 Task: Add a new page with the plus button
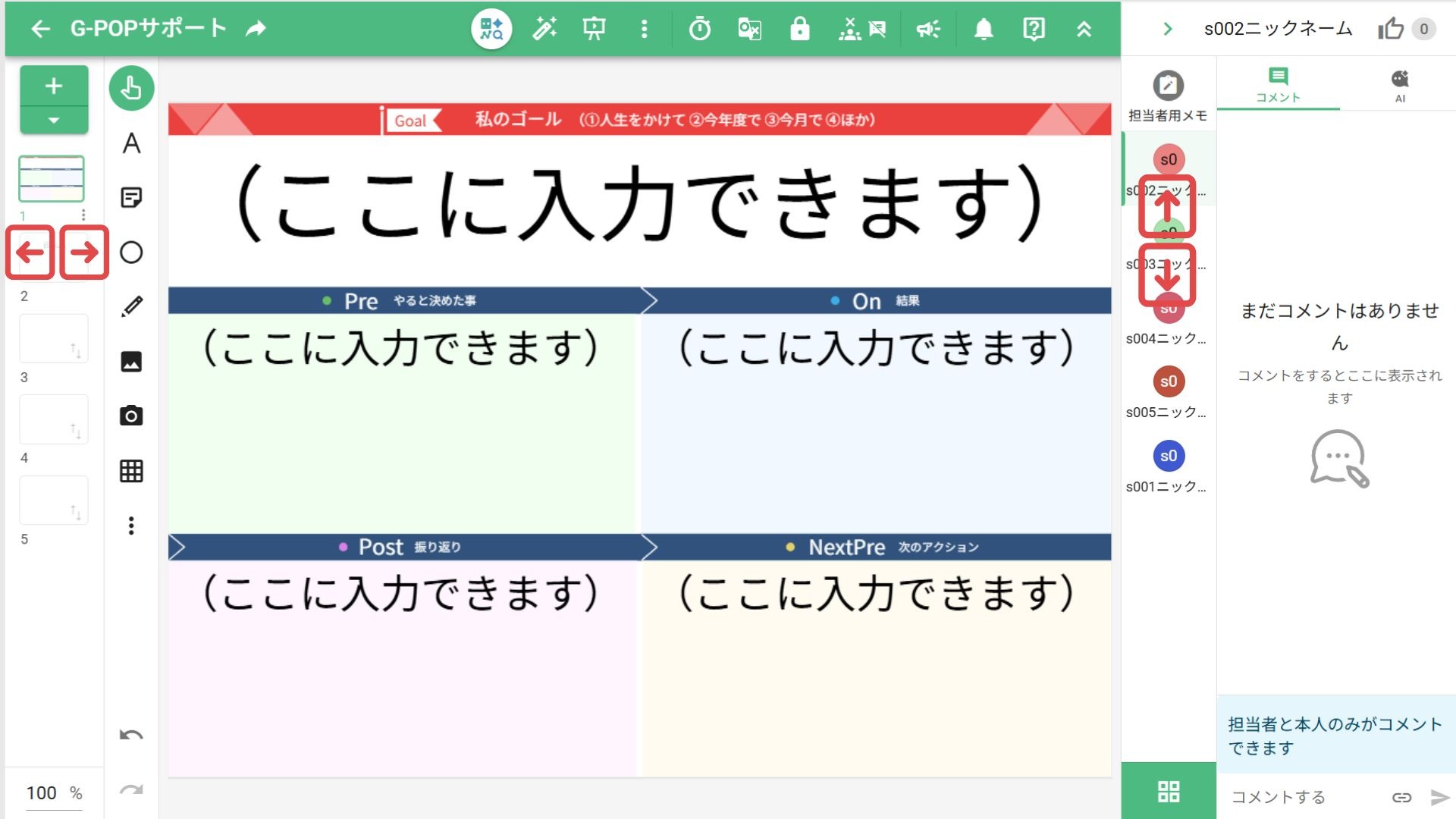(x=54, y=86)
